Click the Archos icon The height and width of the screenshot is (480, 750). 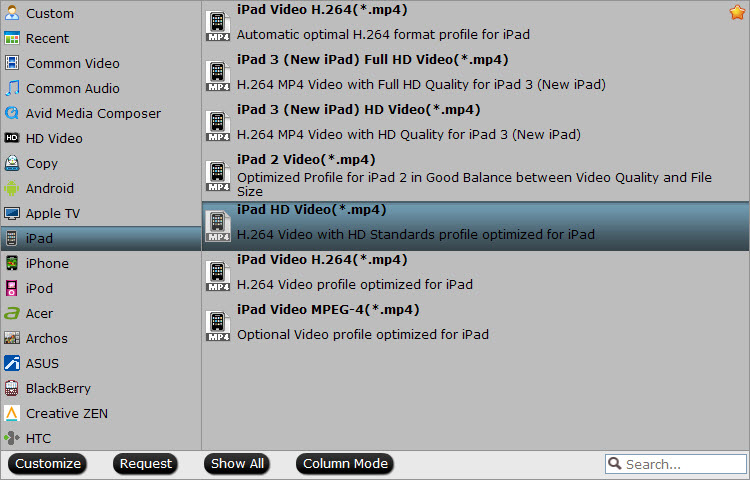(x=12, y=338)
